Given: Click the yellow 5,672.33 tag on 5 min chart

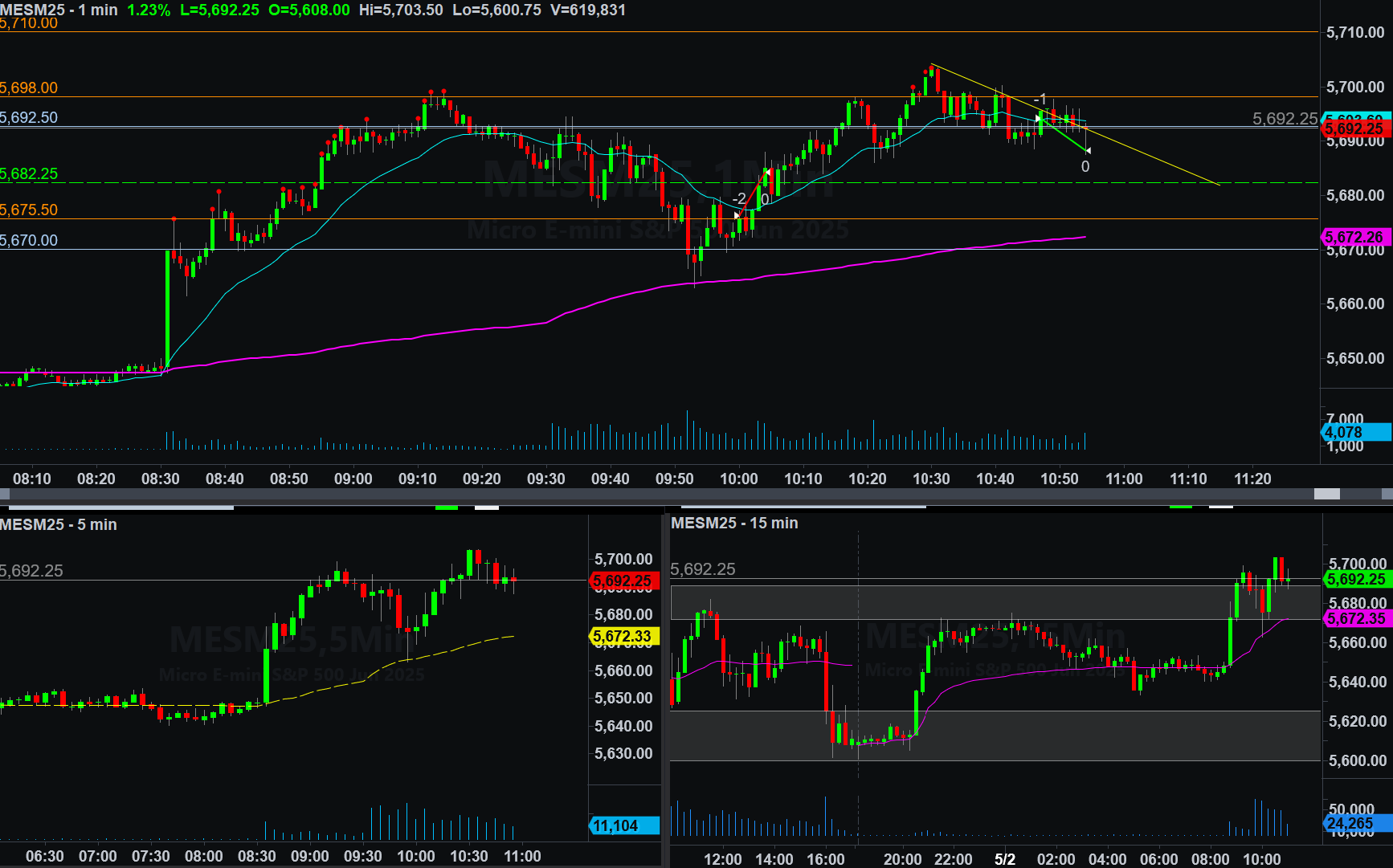Looking at the screenshot, I should pyautogui.click(x=623, y=637).
